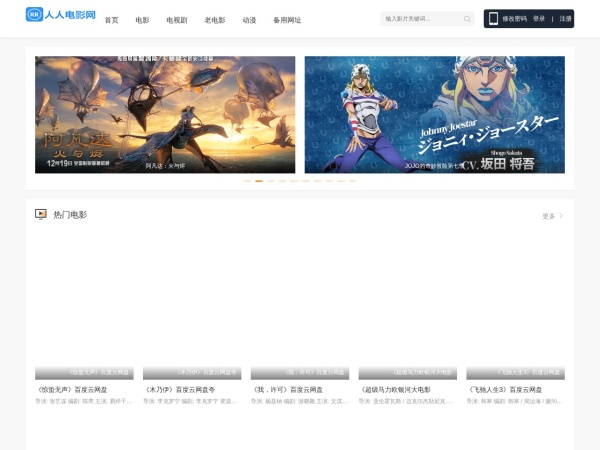Open 《超级马力欧银河大电影 title link
Screen dimensions: 600x450
(395, 390)
